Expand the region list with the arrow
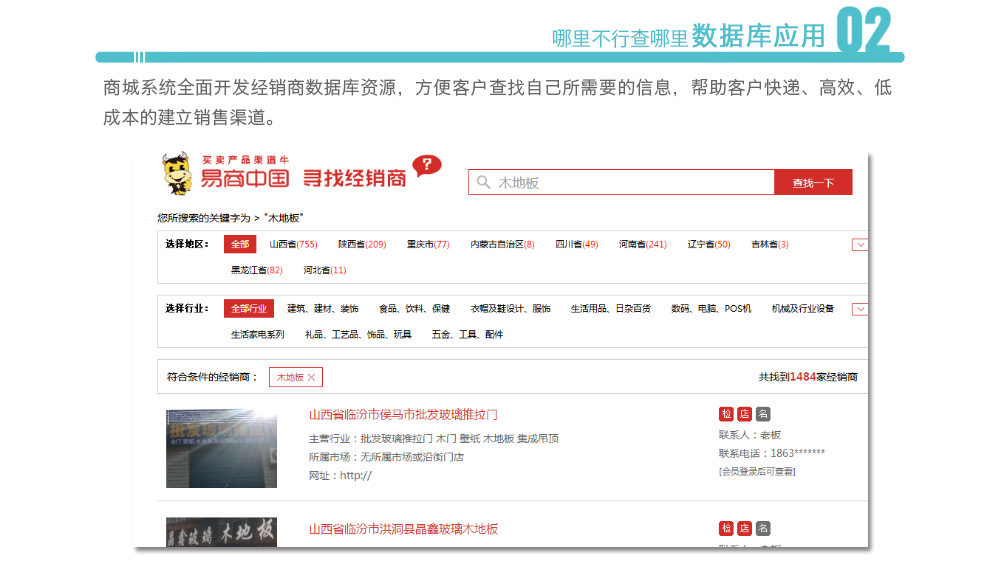 [859, 245]
